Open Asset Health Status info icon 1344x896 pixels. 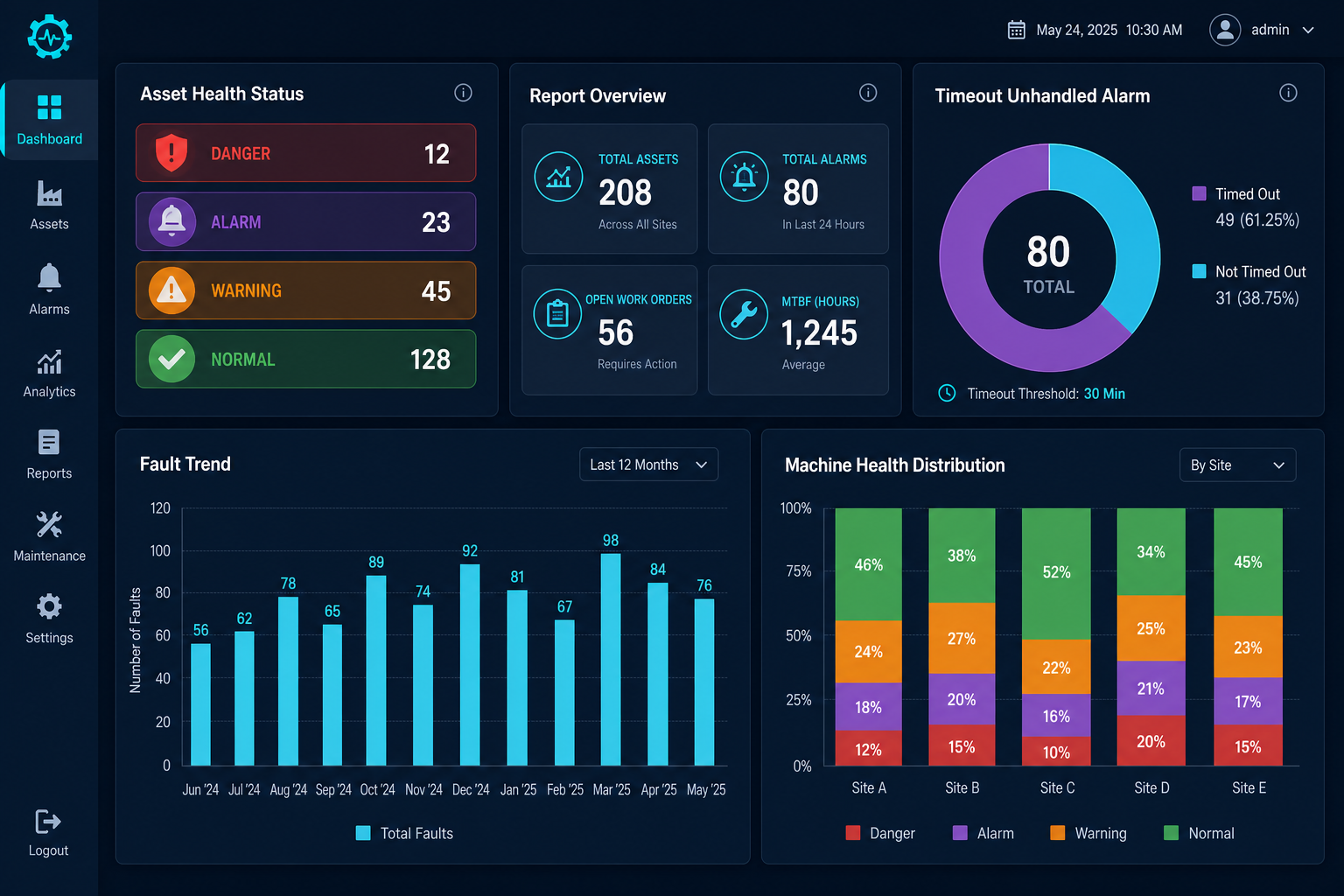463,93
